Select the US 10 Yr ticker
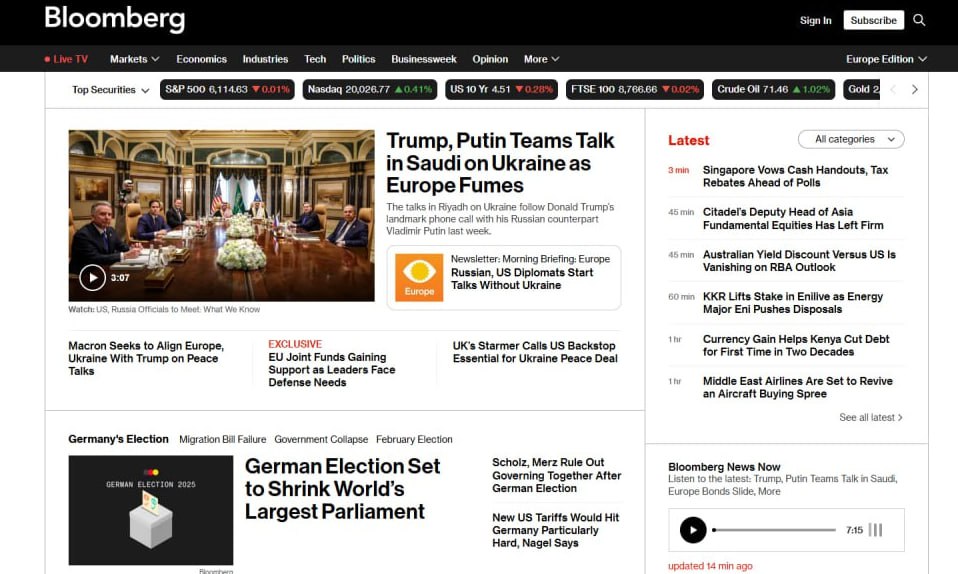This screenshot has height=574, width=958. [x=502, y=89]
